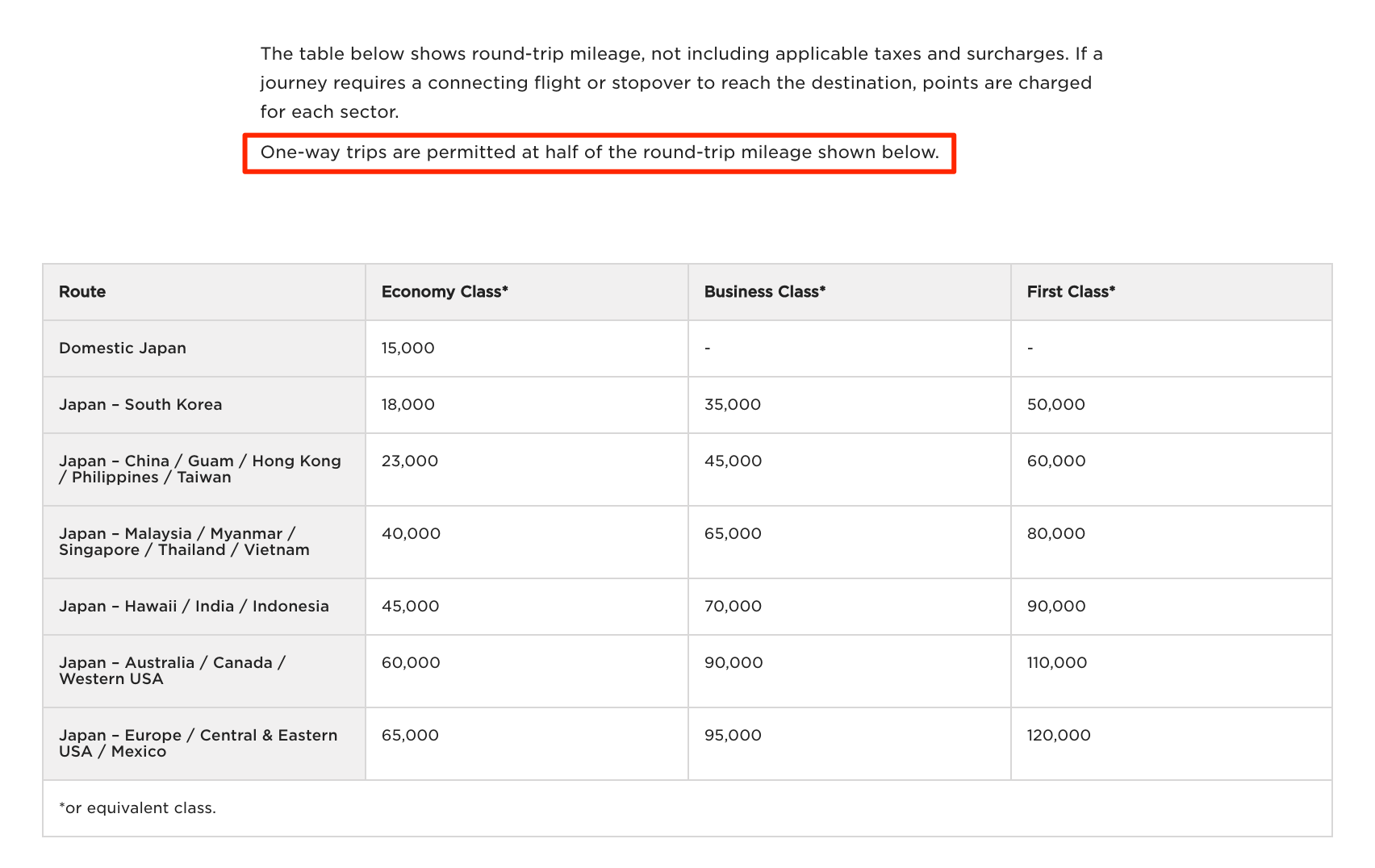This screenshot has height=868, width=1375.
Task: Click the highlighted one-way trips sentence
Action: coord(600,152)
